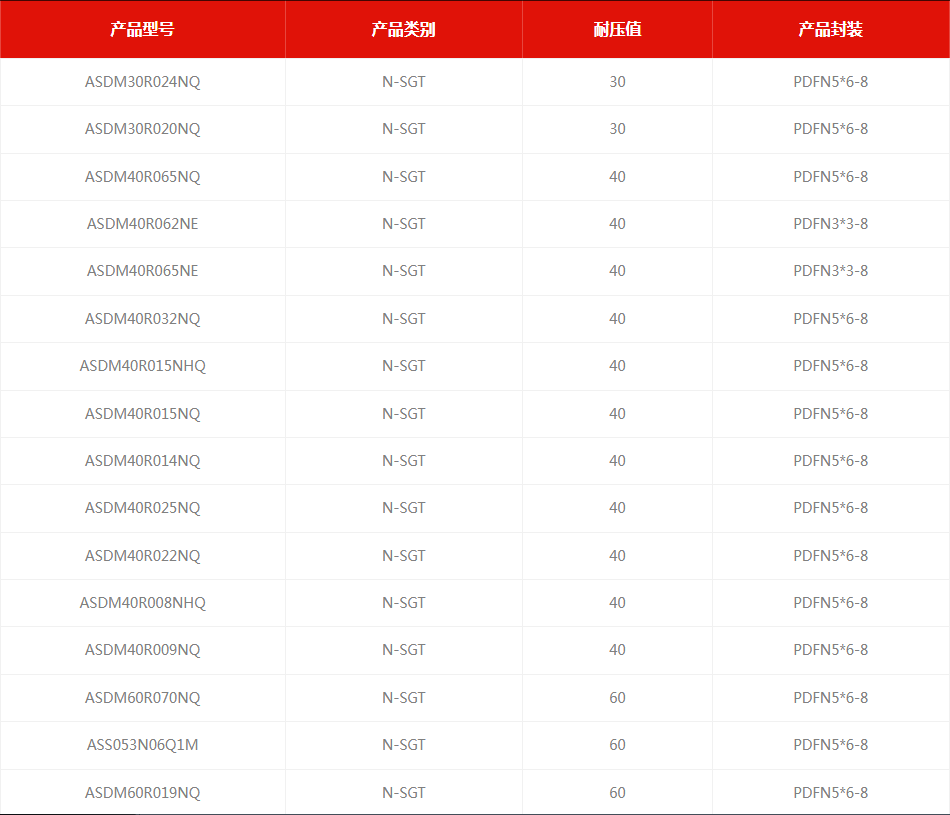This screenshot has height=815, width=950.
Task: Open the ASDM30R020NQ product link
Action: pos(142,129)
